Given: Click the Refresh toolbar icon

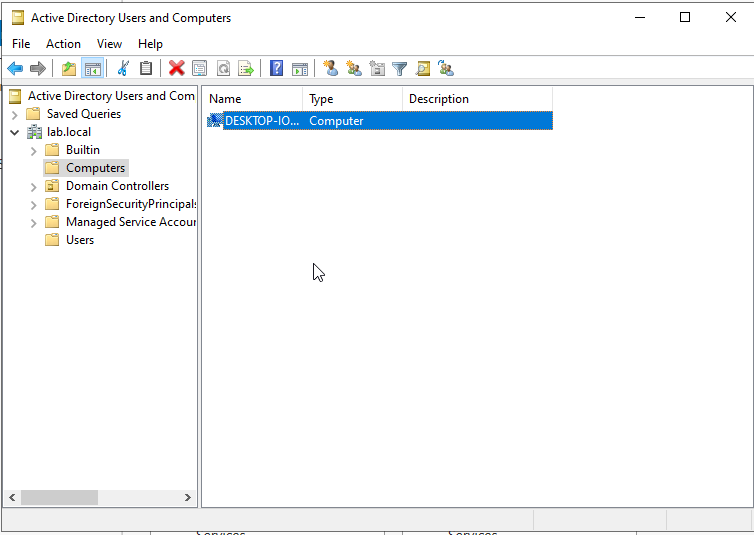Looking at the screenshot, I should (223, 68).
